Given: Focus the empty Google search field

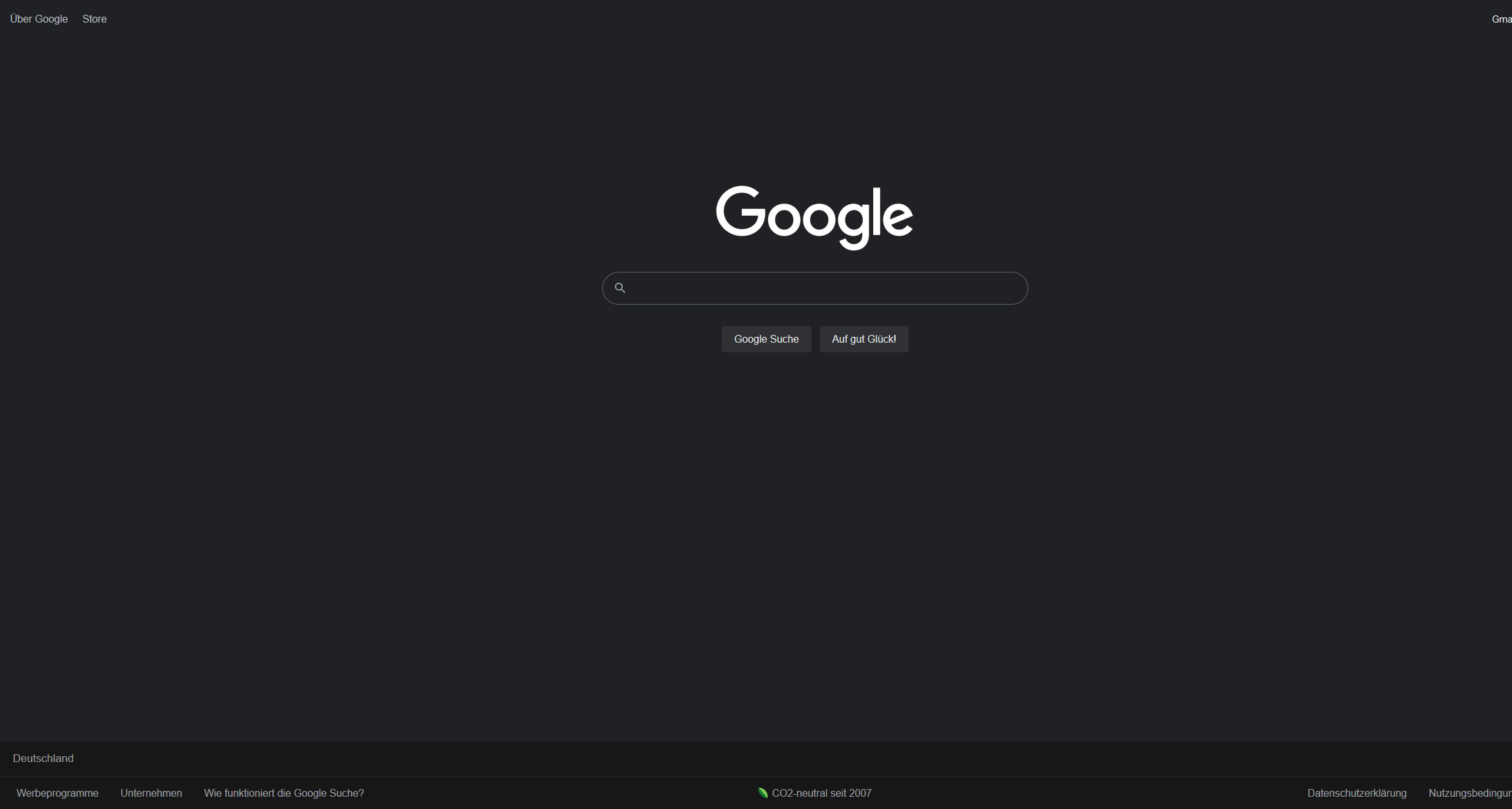Looking at the screenshot, I should pyautogui.click(x=824, y=288).
